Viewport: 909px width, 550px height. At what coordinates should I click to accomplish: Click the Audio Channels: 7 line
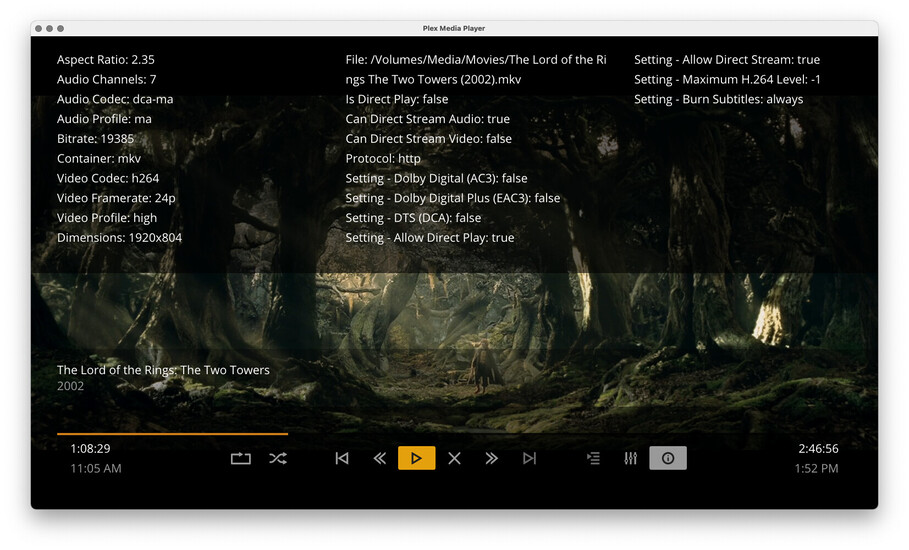107,79
